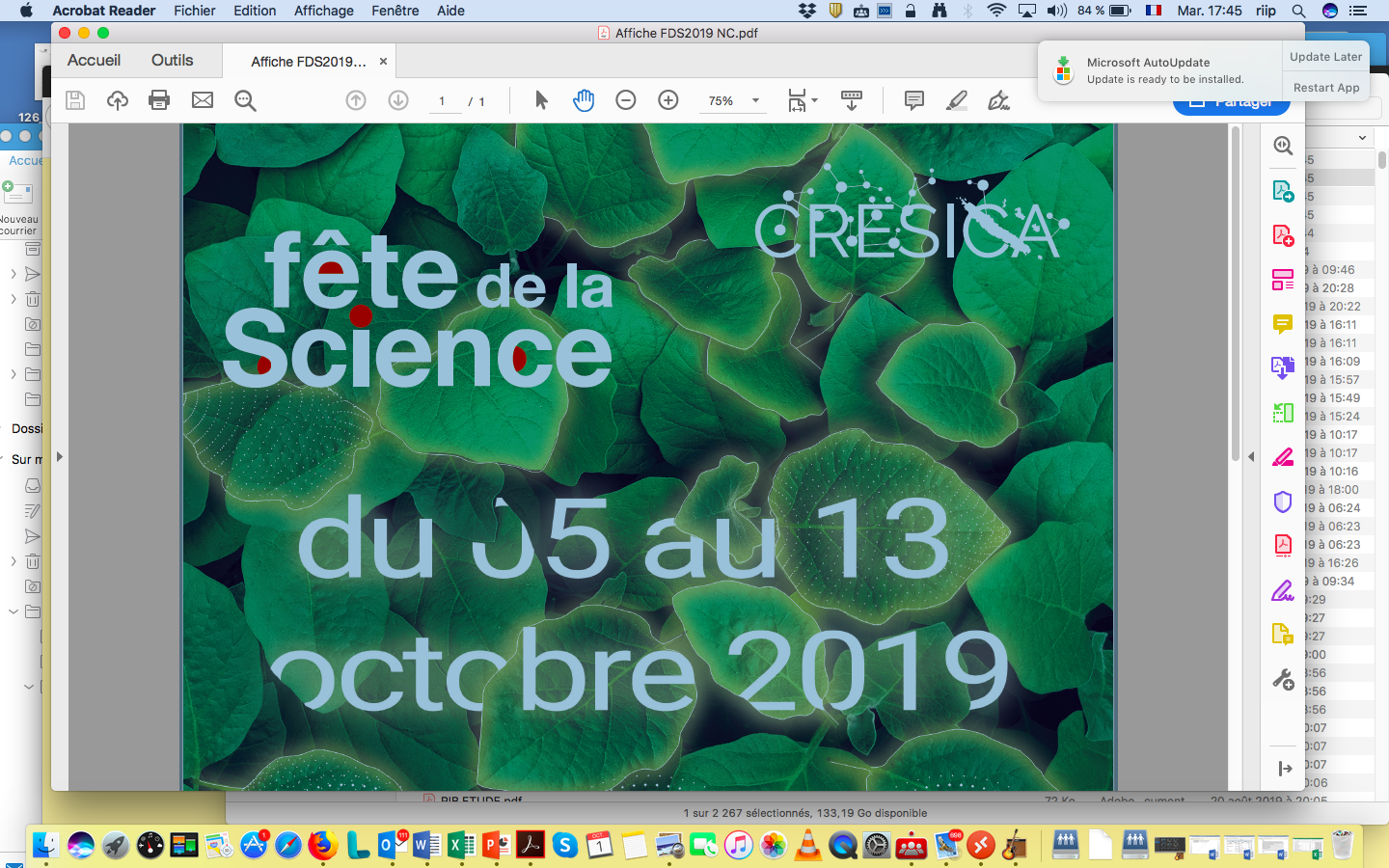1389x868 pixels.
Task: Open the find text magnifier icon
Action: coord(245,100)
